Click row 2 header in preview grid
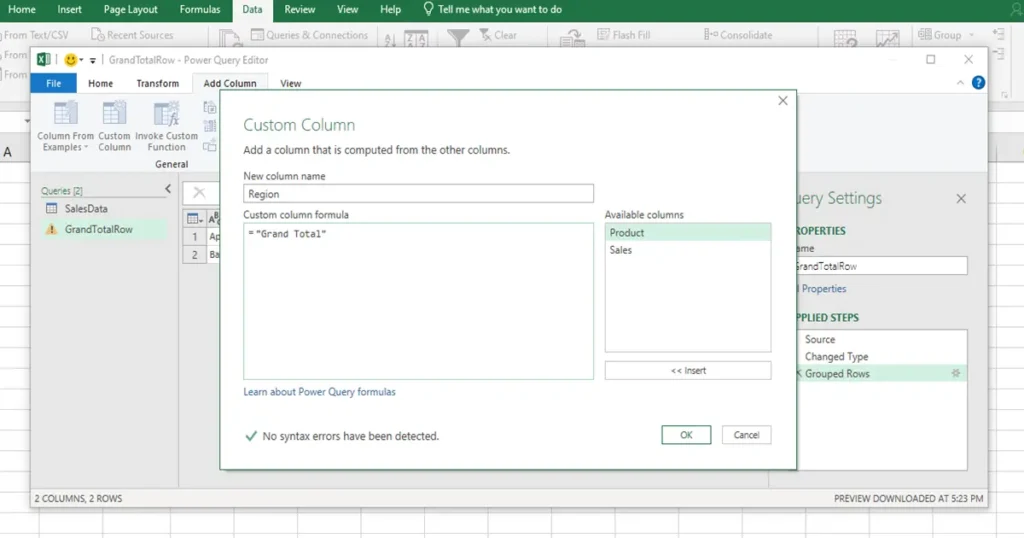1024x538 pixels. coord(195,255)
